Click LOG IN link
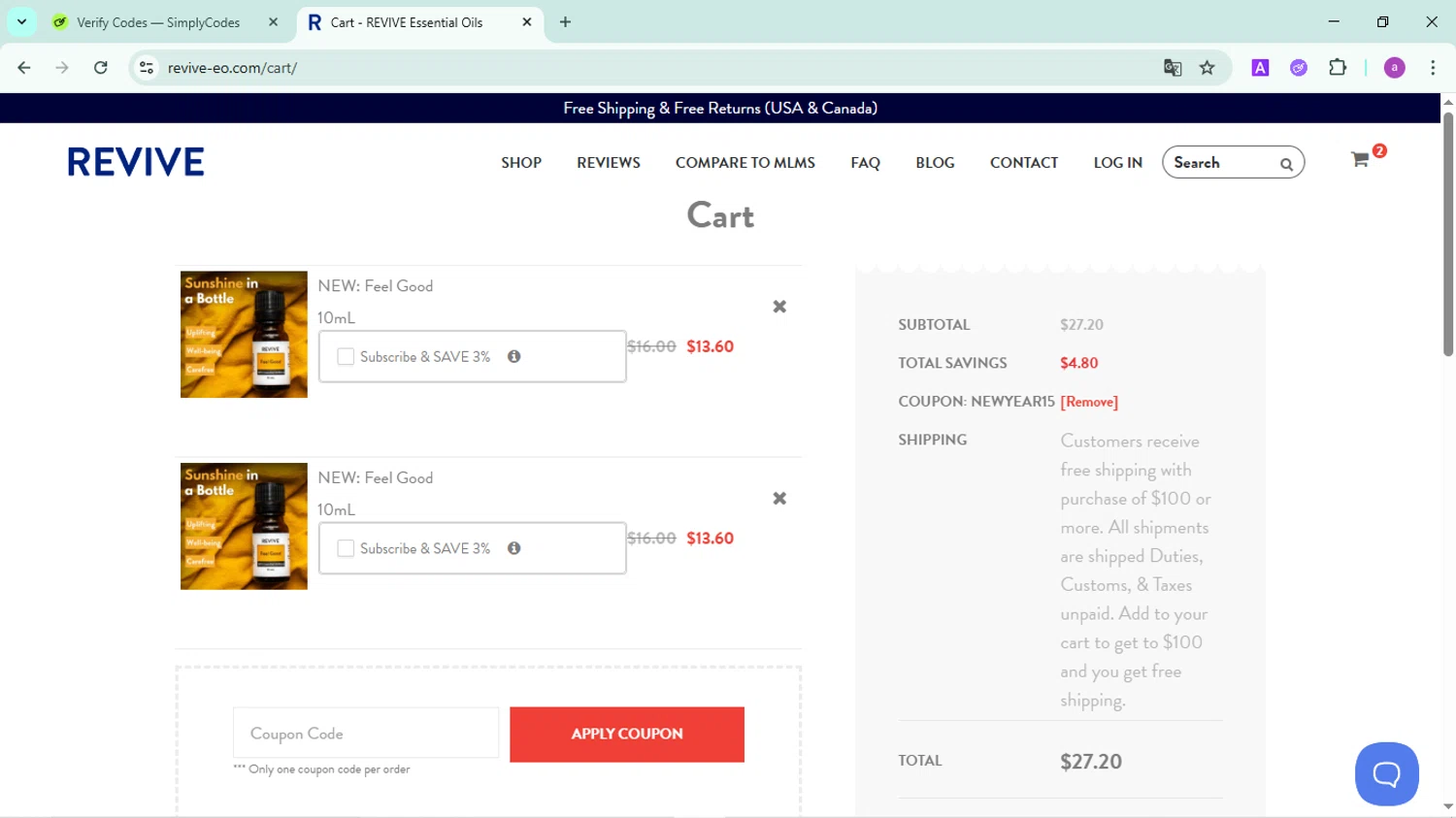This screenshot has width=1456, height=818. pos(1118,163)
